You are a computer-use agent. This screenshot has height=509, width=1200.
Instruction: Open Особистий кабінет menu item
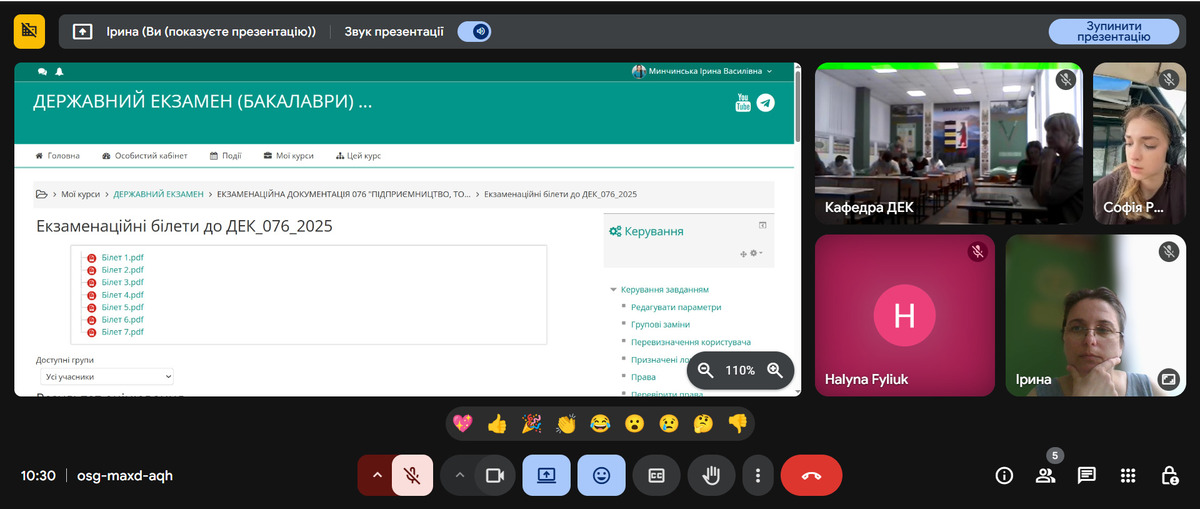pyautogui.click(x=144, y=156)
